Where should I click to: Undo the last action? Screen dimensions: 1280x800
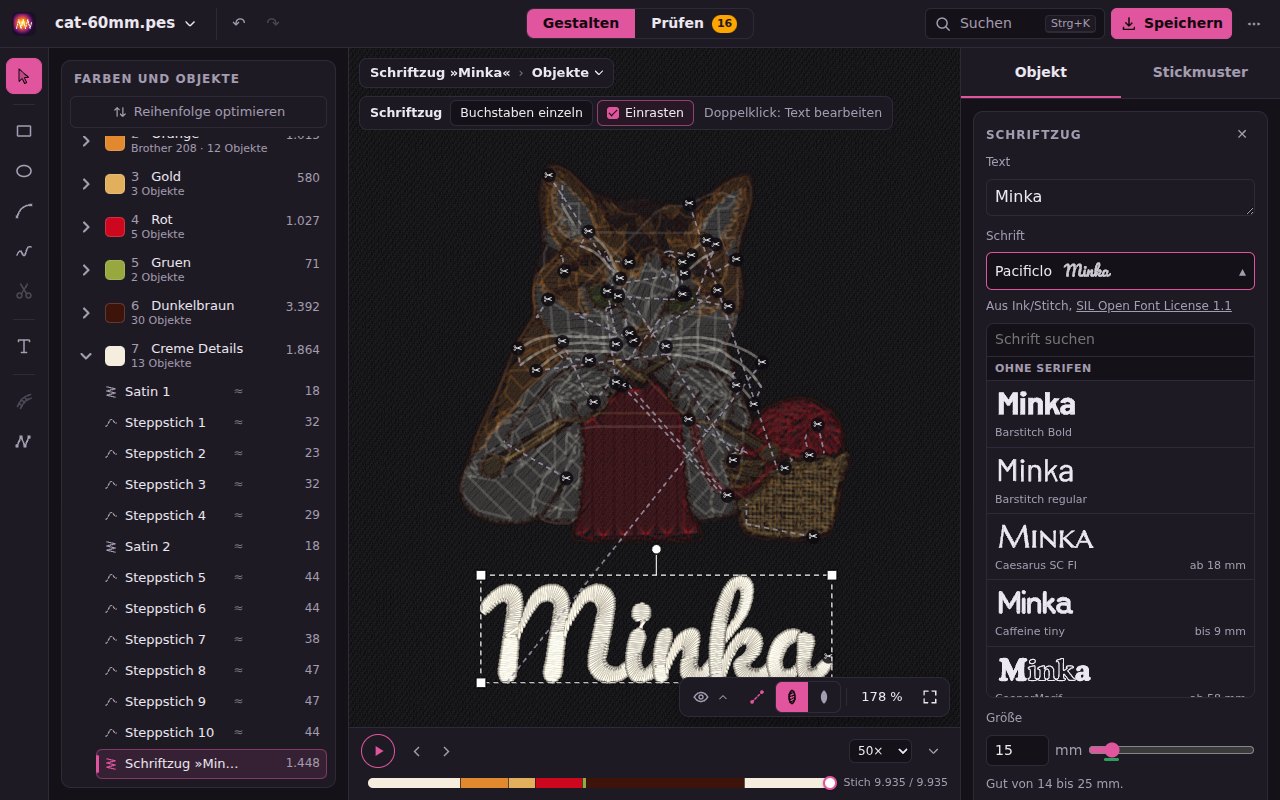coord(239,23)
